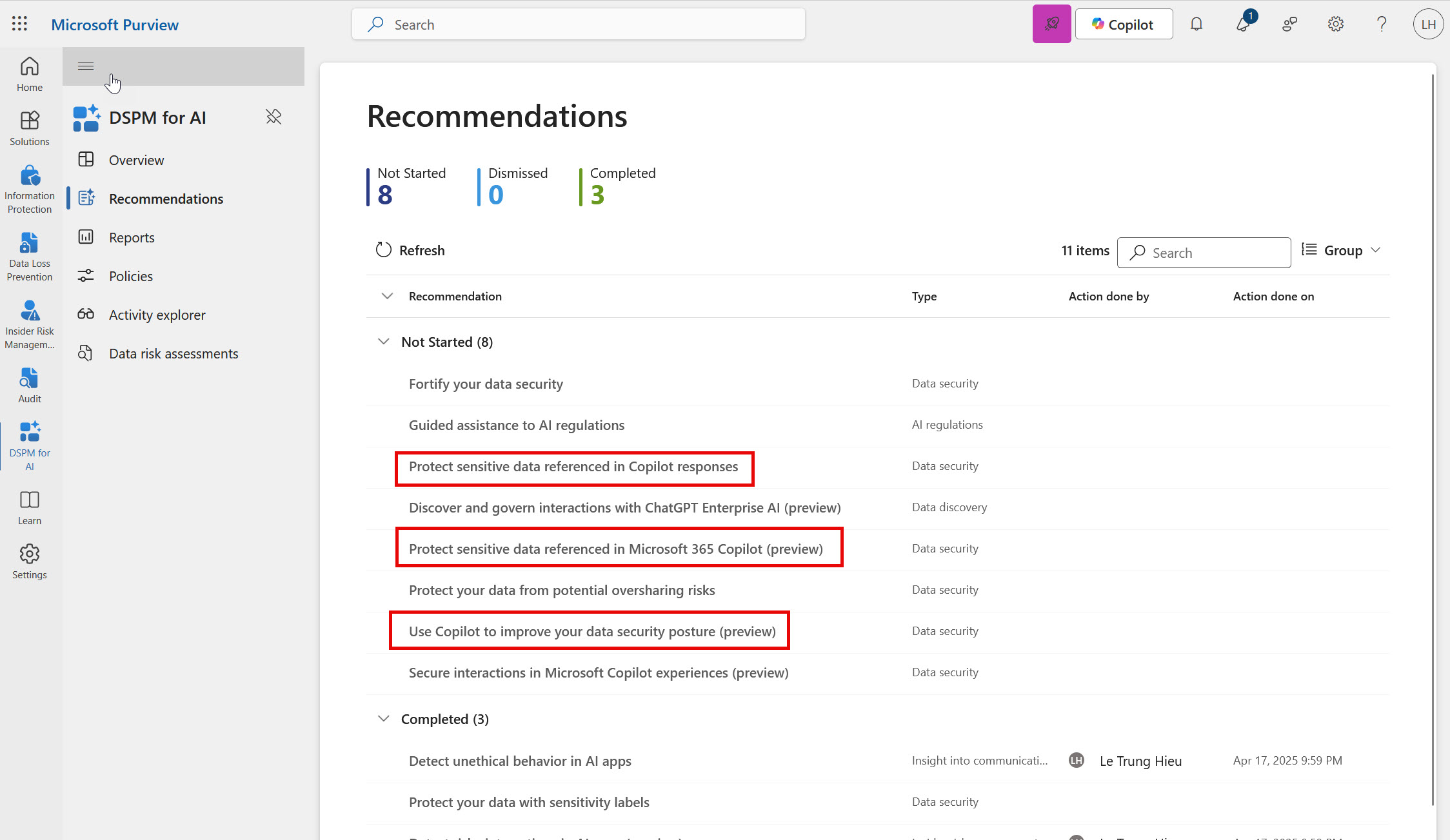The height and width of the screenshot is (840, 1450).
Task: Open Audit solution
Action: click(x=30, y=386)
